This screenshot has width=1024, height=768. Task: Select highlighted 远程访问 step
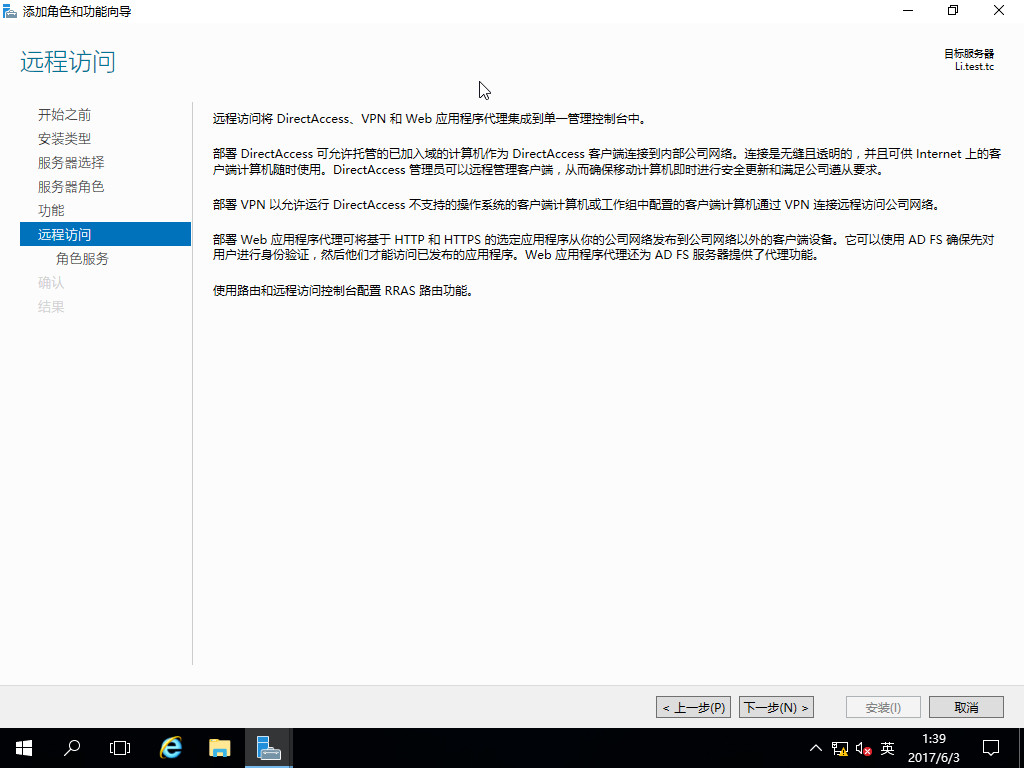(x=105, y=234)
